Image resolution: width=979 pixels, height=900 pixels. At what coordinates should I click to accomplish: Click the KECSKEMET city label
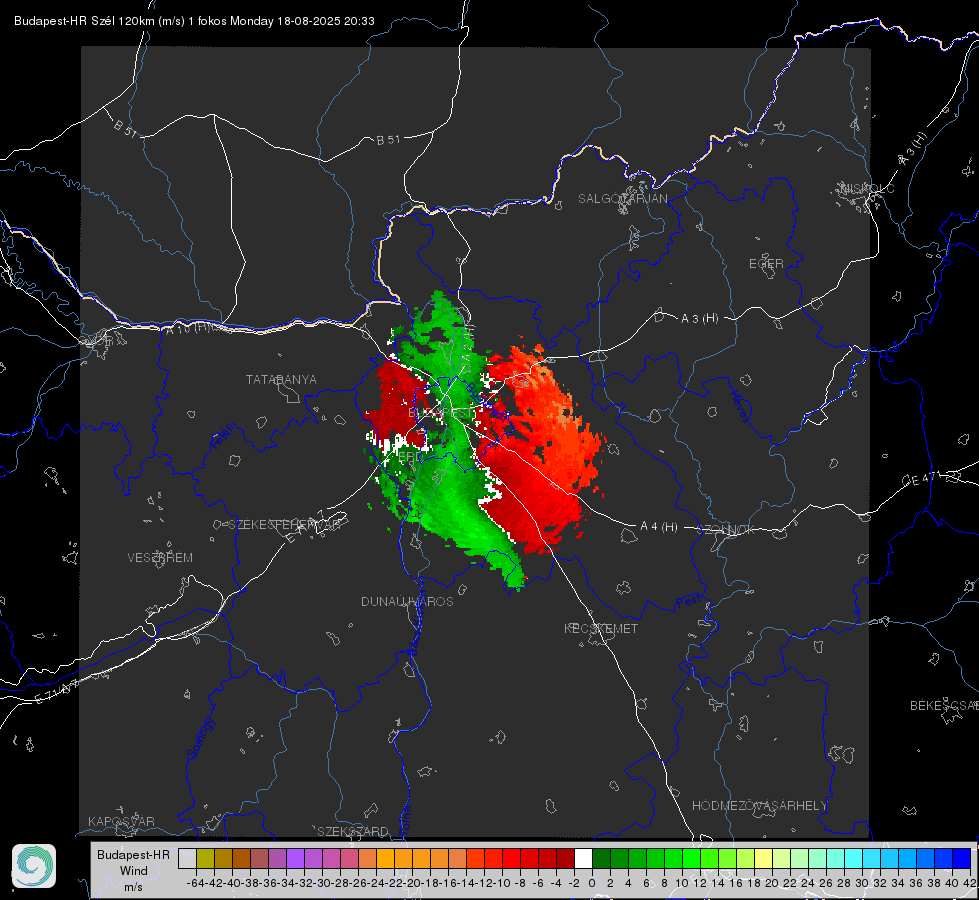pyautogui.click(x=601, y=629)
